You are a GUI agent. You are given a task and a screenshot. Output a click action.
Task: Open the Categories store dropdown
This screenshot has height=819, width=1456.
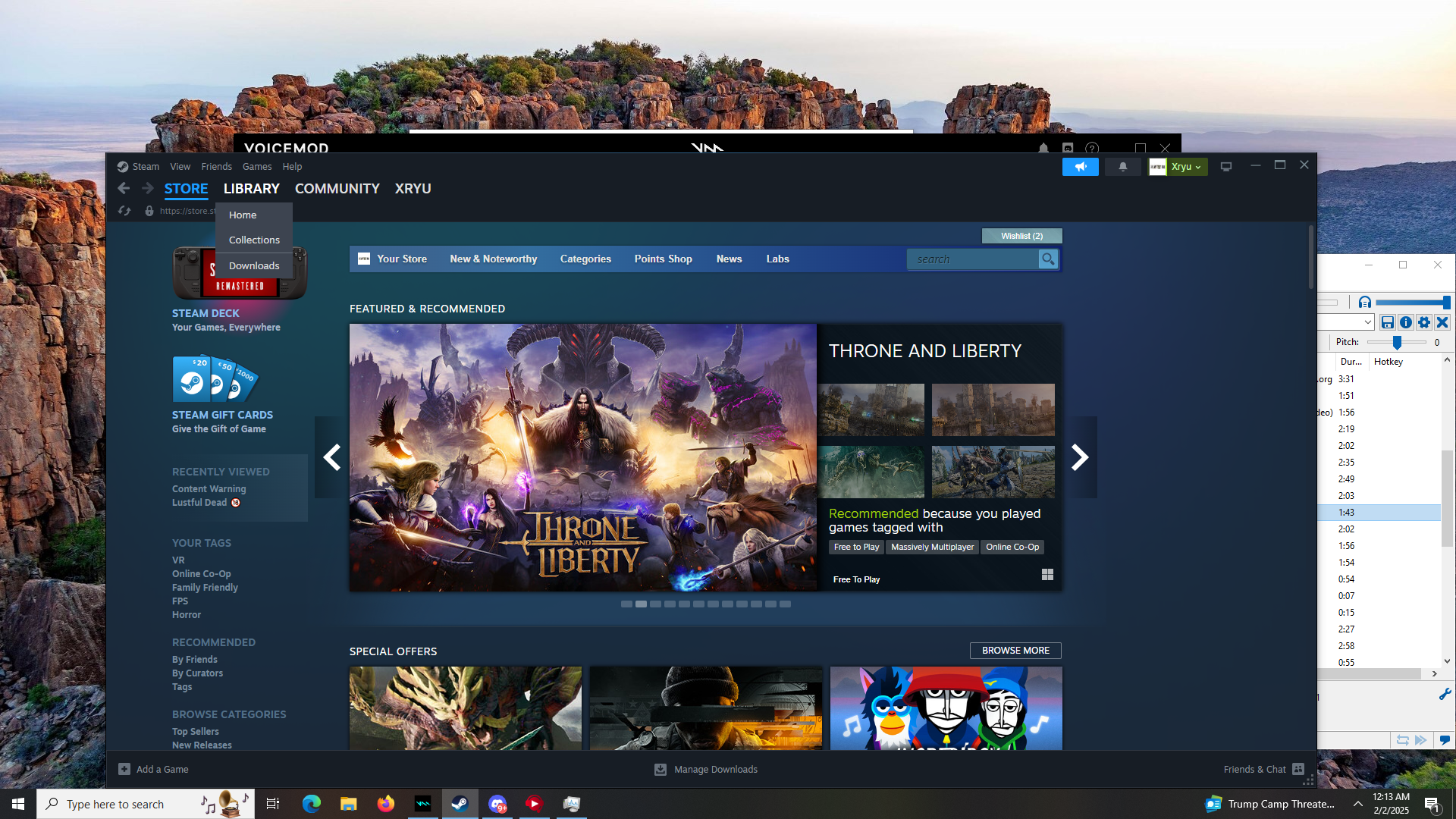click(585, 259)
